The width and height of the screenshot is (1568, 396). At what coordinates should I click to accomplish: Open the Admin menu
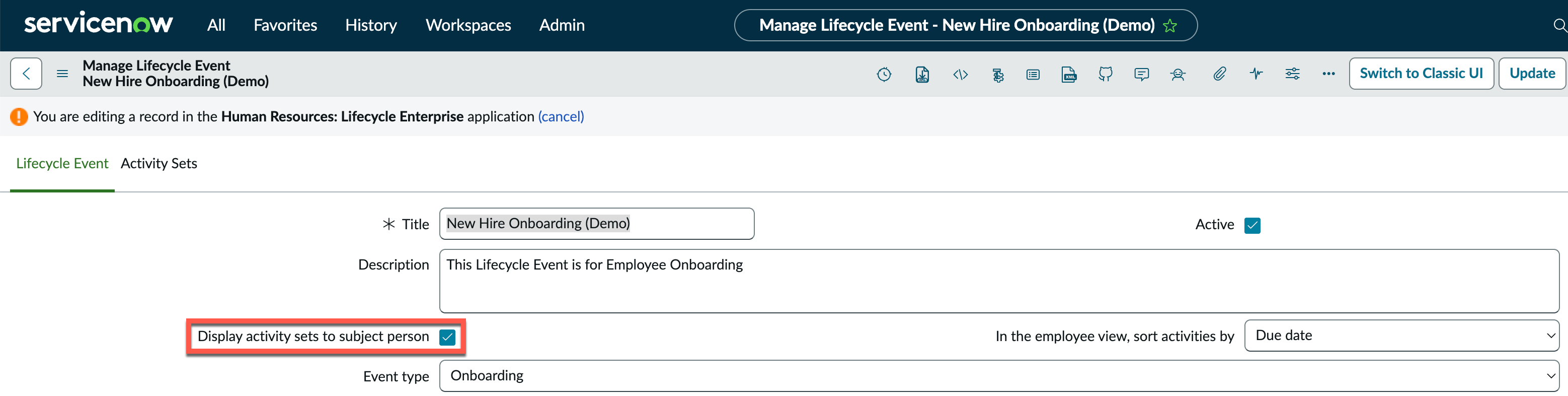coord(562,25)
